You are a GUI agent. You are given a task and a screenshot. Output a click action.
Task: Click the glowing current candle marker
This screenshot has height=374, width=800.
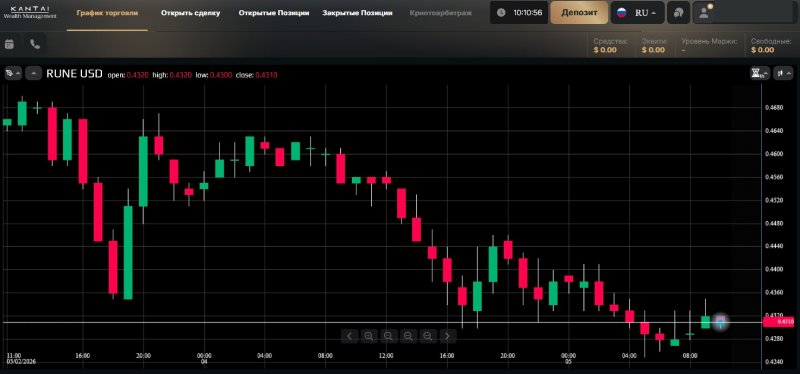720,321
